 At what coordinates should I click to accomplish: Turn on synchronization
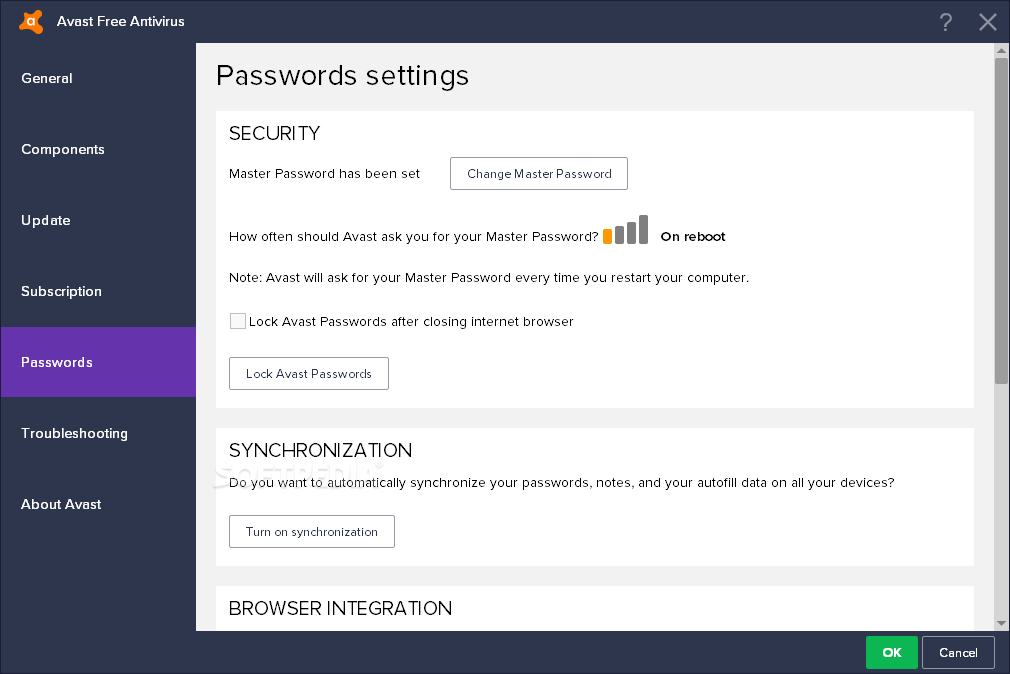(x=312, y=532)
